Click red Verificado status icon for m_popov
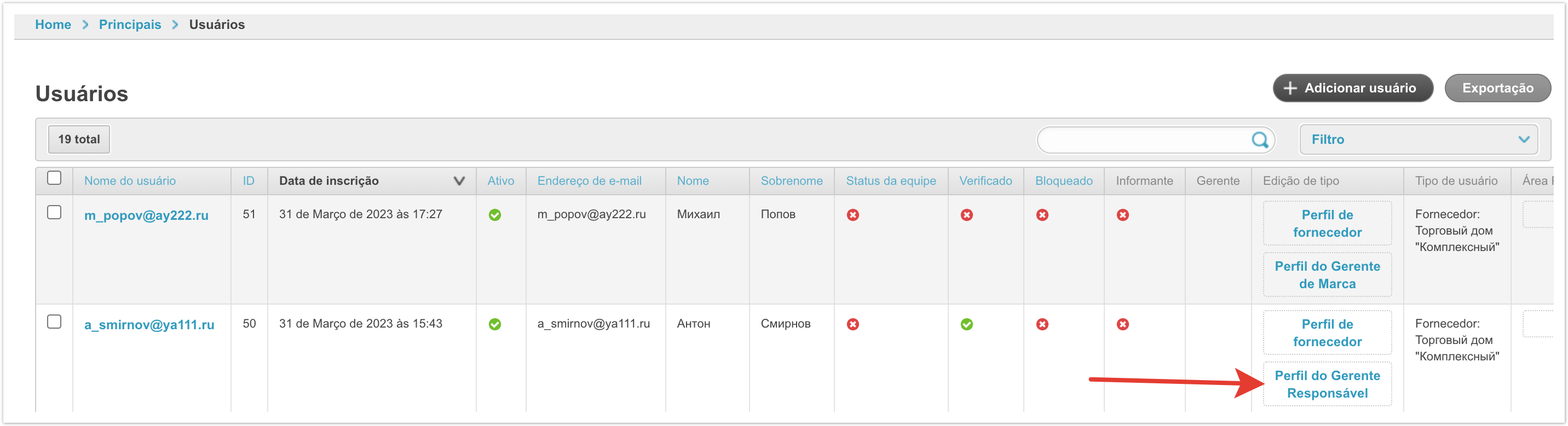This screenshot has width=1568, height=426. (x=966, y=215)
